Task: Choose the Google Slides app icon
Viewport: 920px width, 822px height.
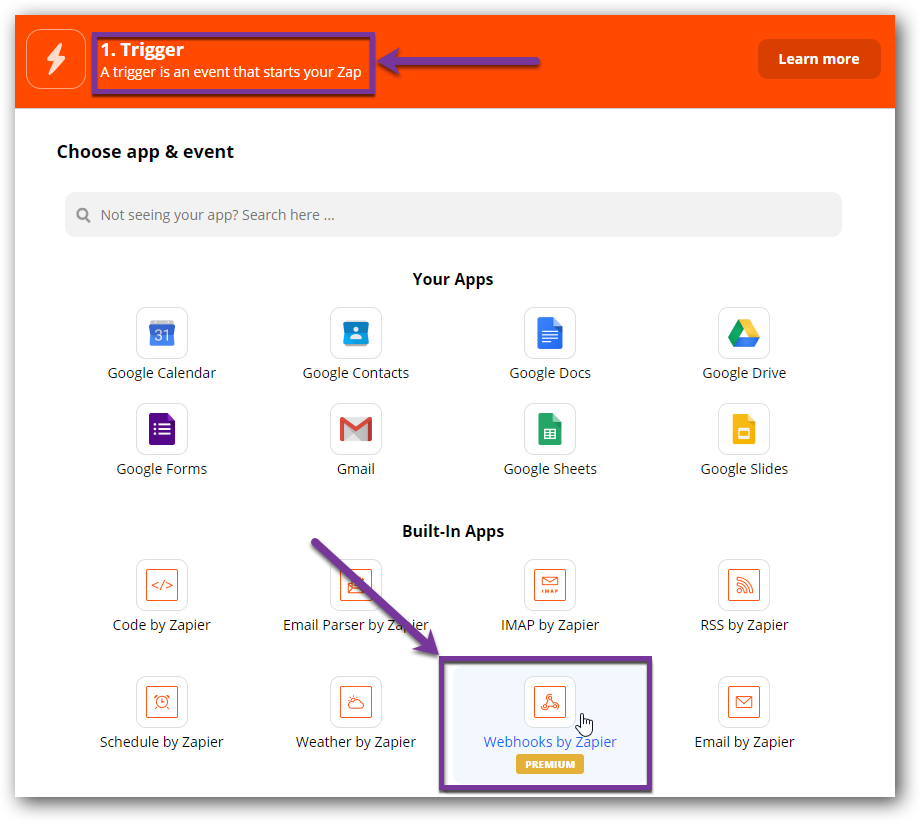Action: pyautogui.click(x=744, y=429)
